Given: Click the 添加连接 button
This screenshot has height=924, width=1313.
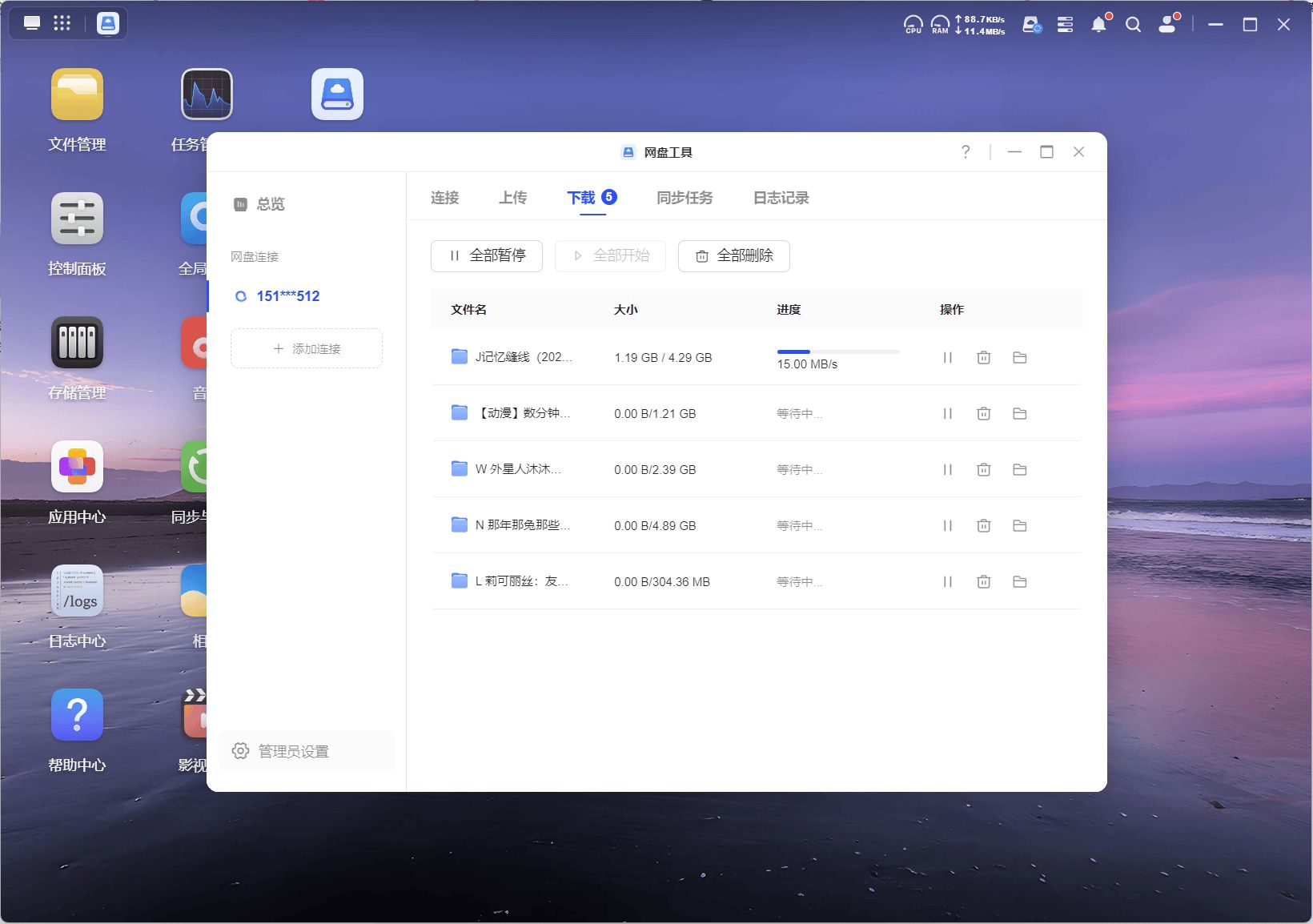Looking at the screenshot, I should (x=307, y=348).
